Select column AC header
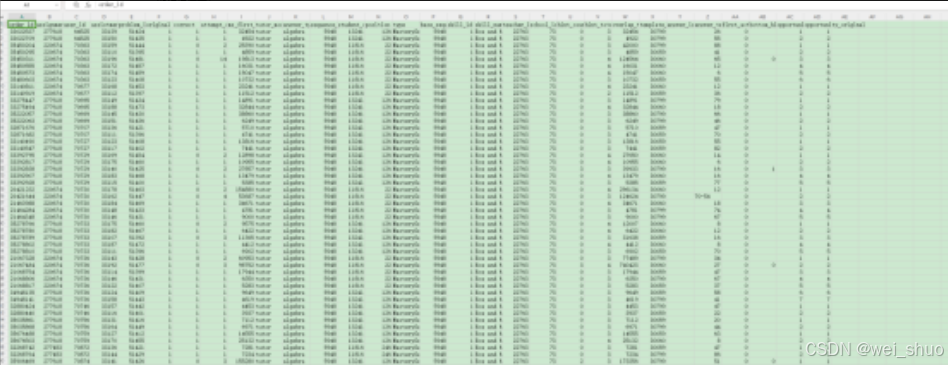Screen dimensions: 948x365 [x=790, y=16]
